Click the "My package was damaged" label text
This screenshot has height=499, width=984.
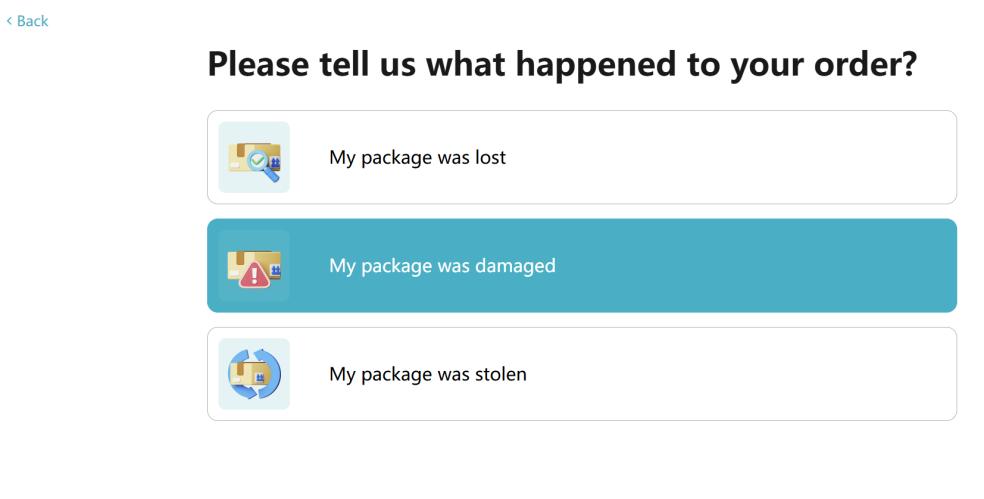coord(442,266)
